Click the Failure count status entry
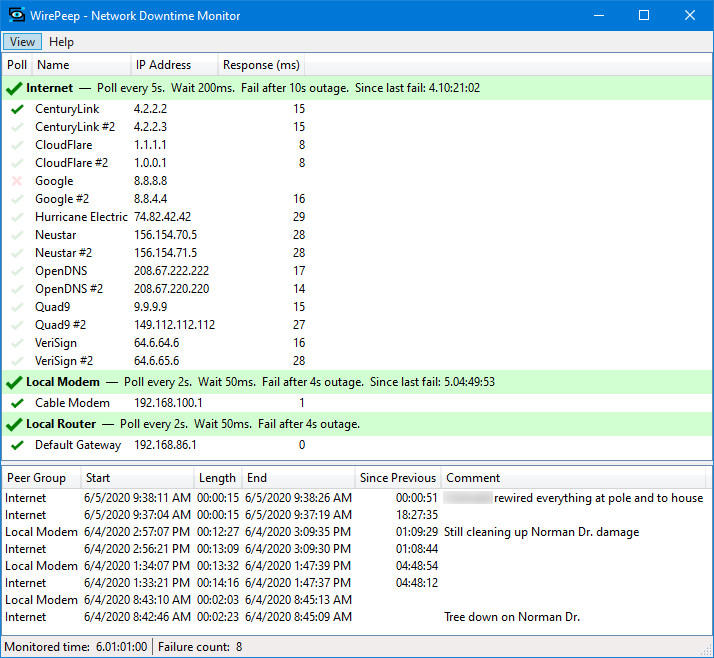 (200, 647)
